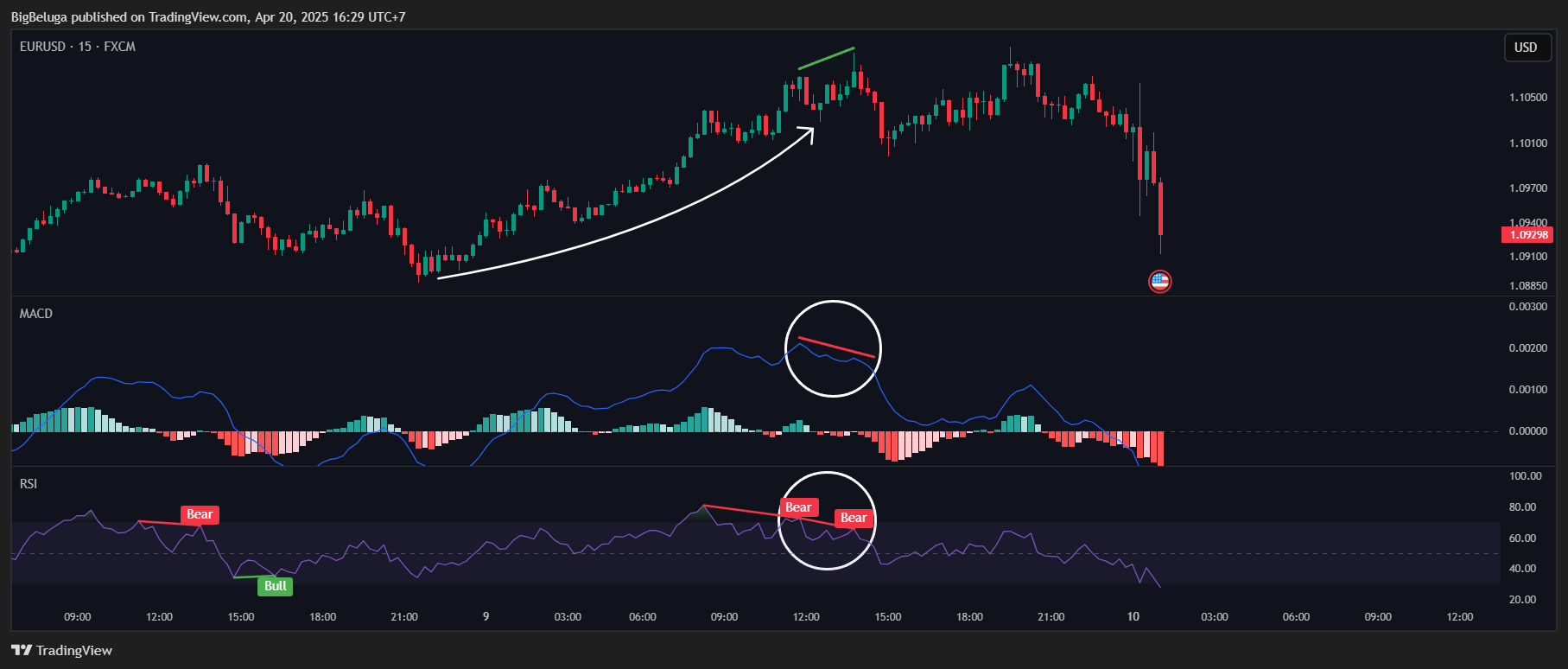Click the 20.00 RSI scale value
The height and width of the screenshot is (669, 1568).
coord(1523,600)
